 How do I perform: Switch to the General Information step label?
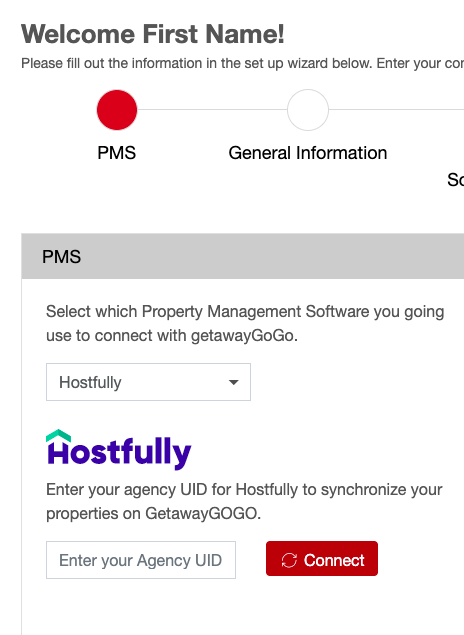tap(308, 153)
